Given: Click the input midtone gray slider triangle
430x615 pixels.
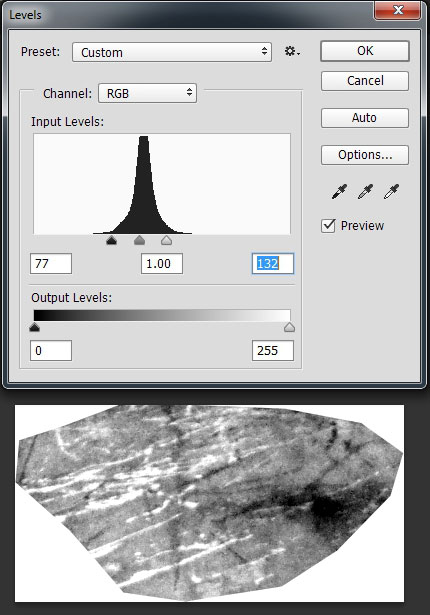Looking at the screenshot, I should point(139,240).
